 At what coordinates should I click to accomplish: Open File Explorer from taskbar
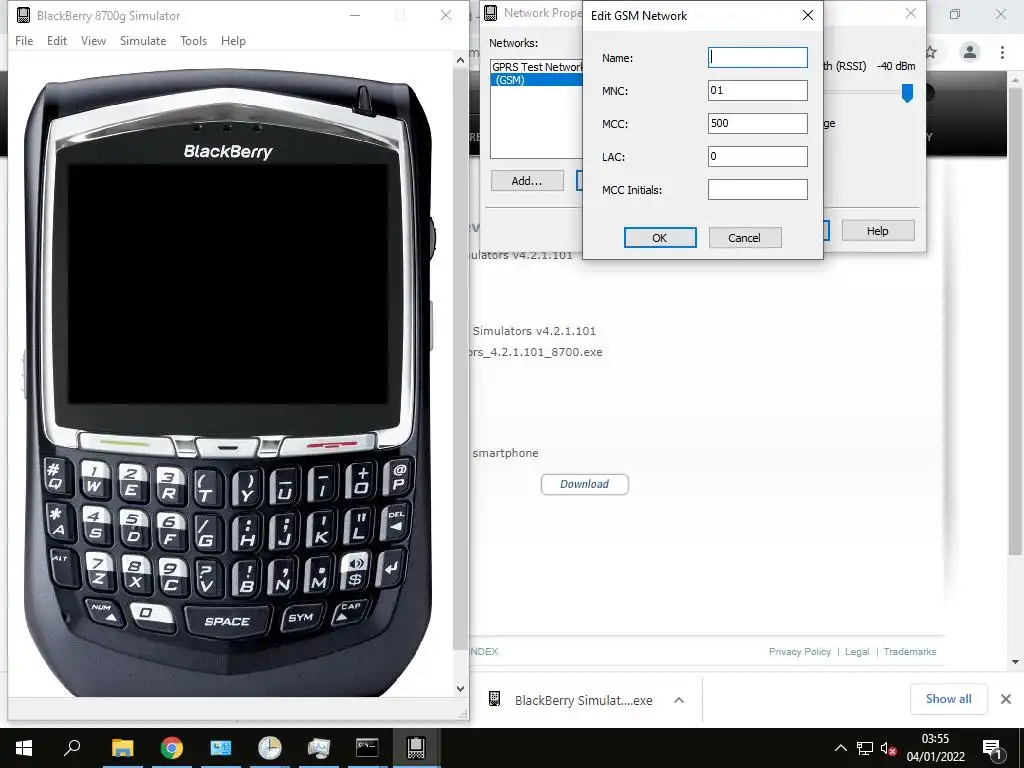tap(122, 748)
